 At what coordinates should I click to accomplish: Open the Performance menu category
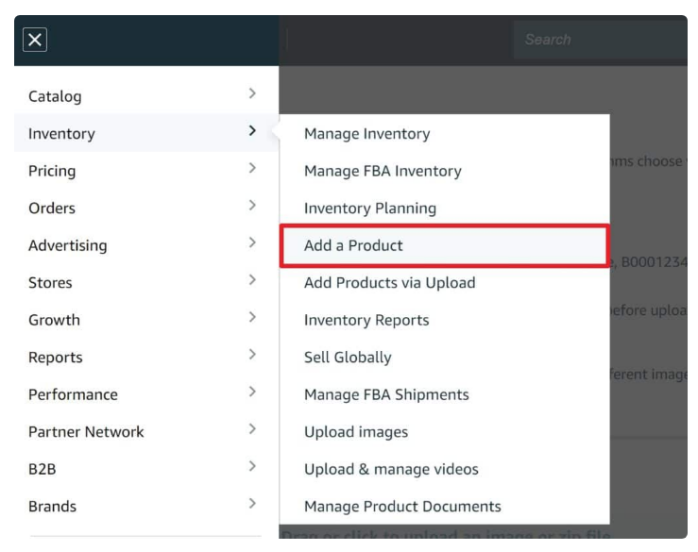click(x=146, y=394)
